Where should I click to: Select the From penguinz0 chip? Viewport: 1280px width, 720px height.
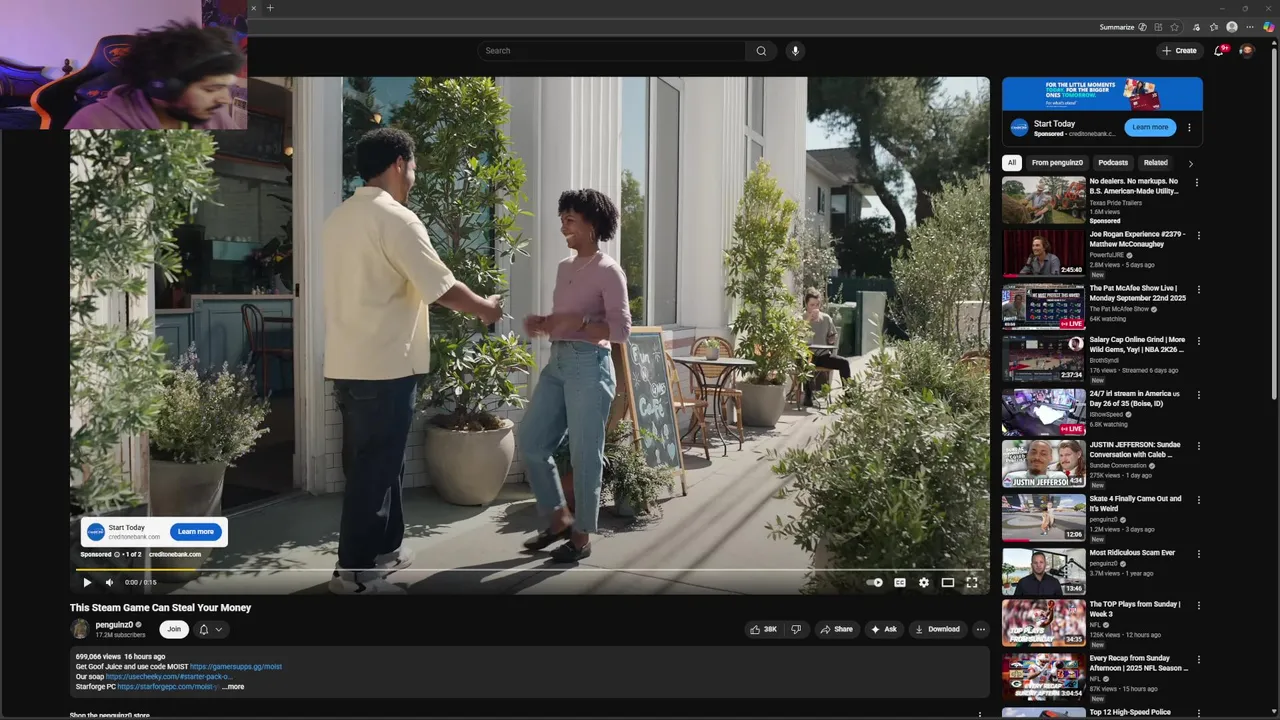(1057, 163)
